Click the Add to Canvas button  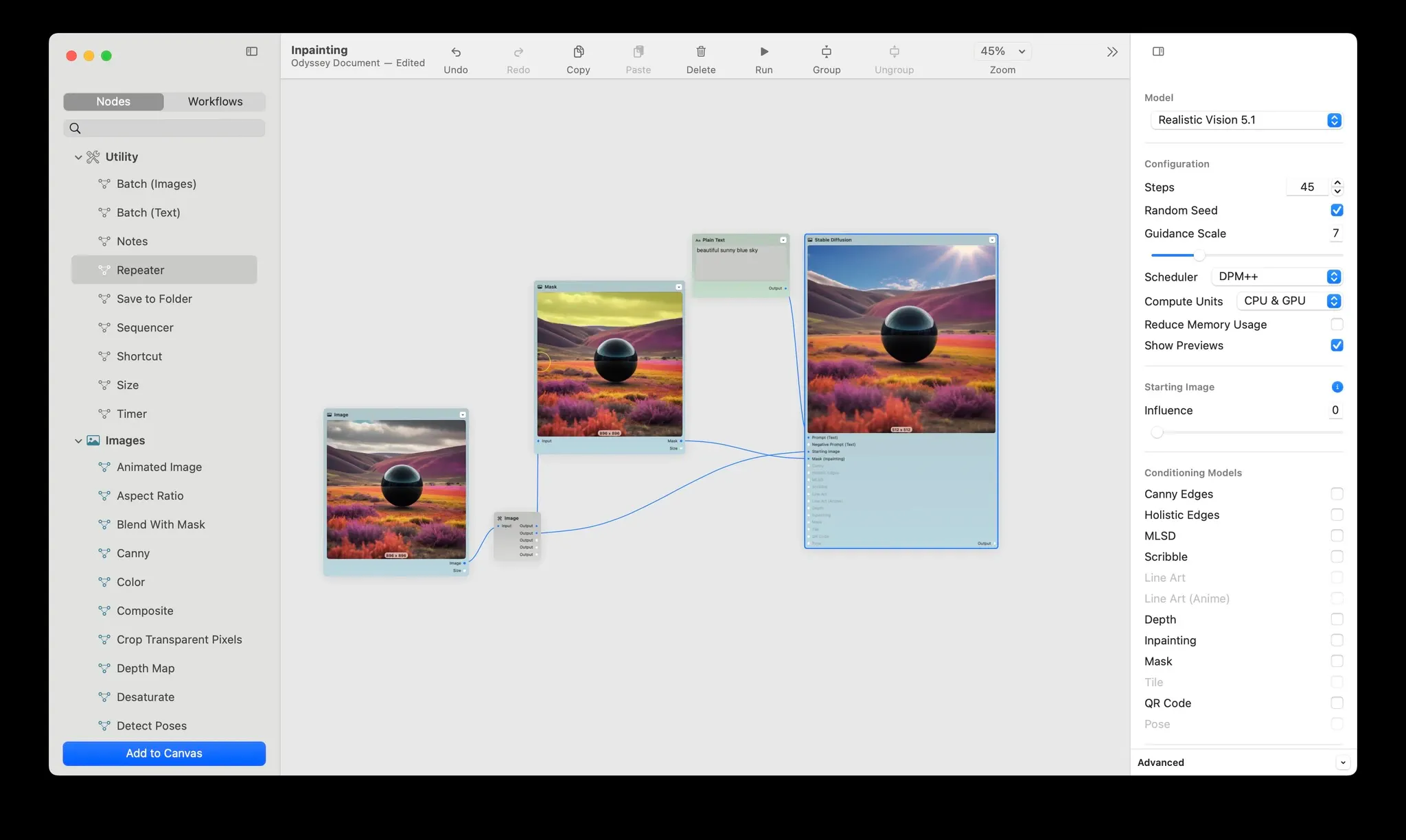pos(164,753)
